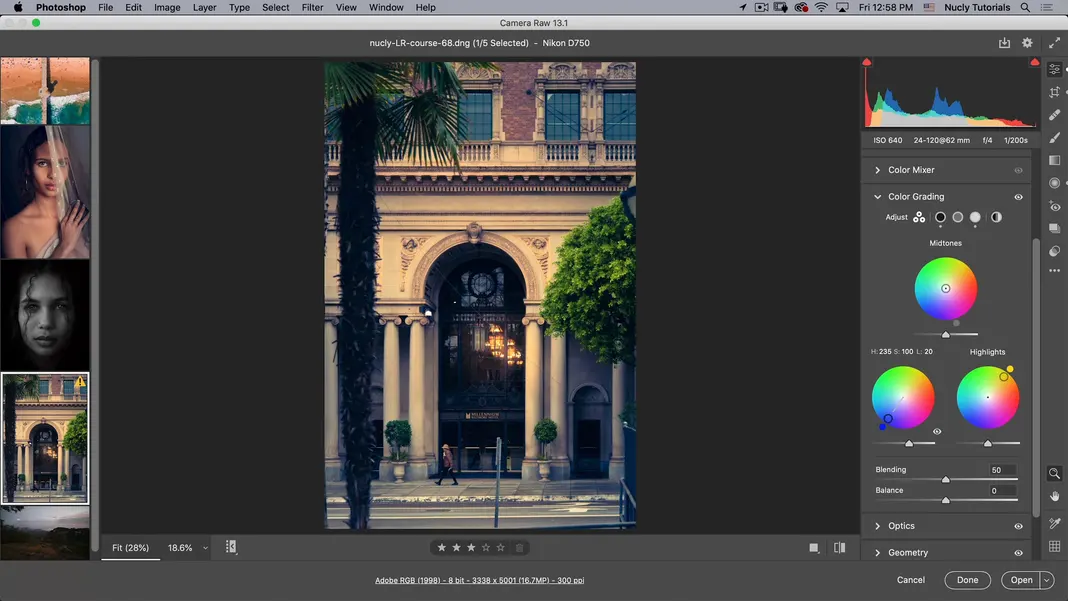Select the Graduated Filter tool

(x=1054, y=160)
